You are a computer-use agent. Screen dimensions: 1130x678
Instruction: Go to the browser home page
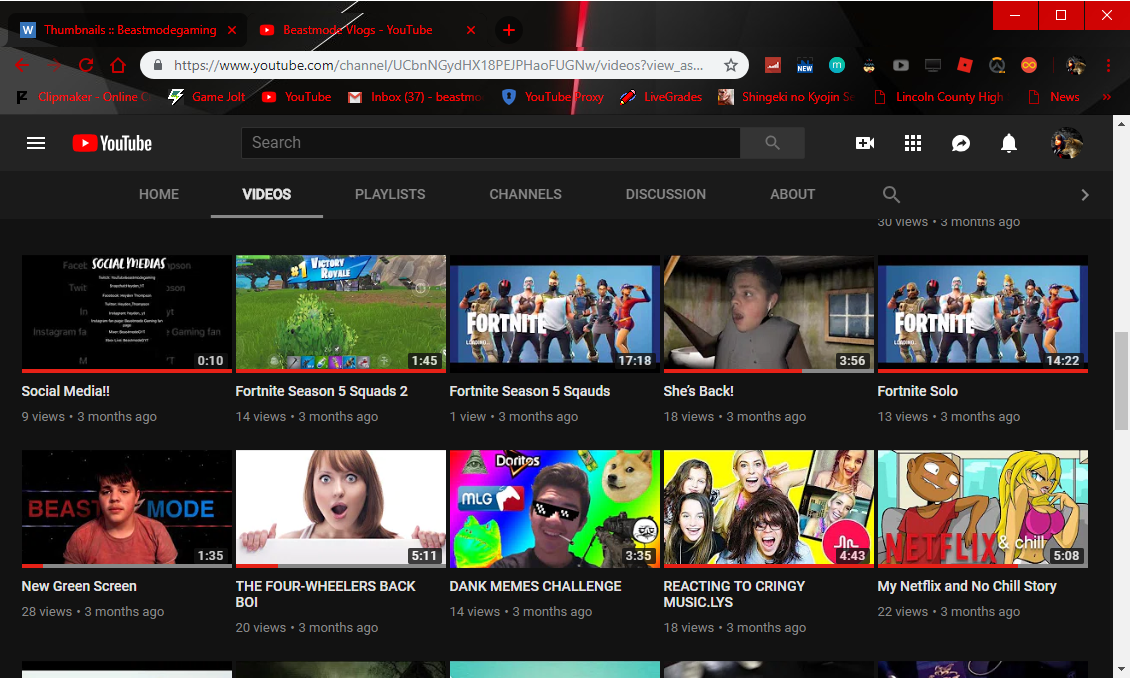[118, 66]
